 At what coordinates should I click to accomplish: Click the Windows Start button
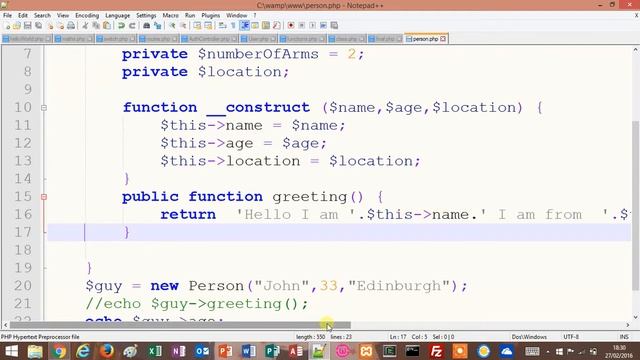pos(11,351)
